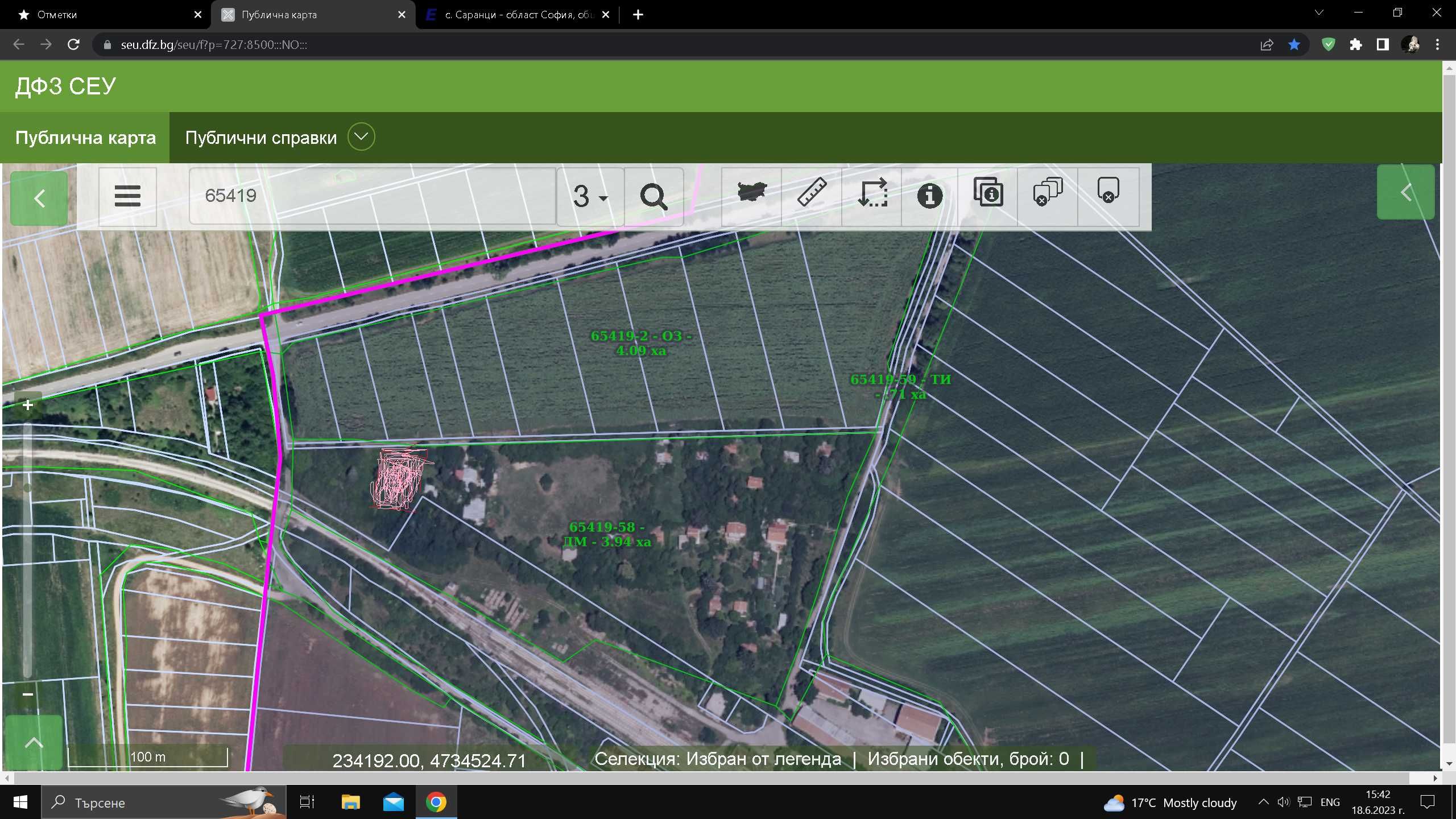Collapse the left panel with the green arrow
This screenshot has width=1456, height=819.
39,198
